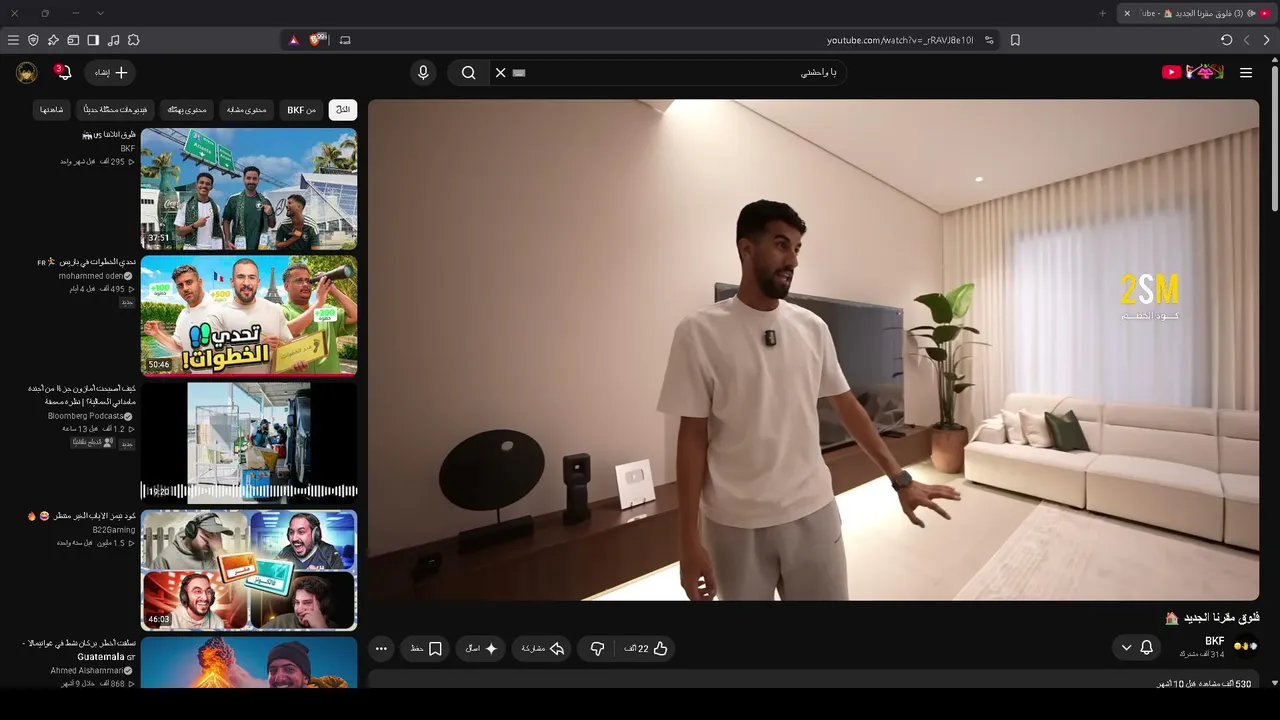Image resolution: width=1280 pixels, height=720 pixels.
Task: Open the Ahmed Alshammari channel link
Action: (x=88, y=670)
